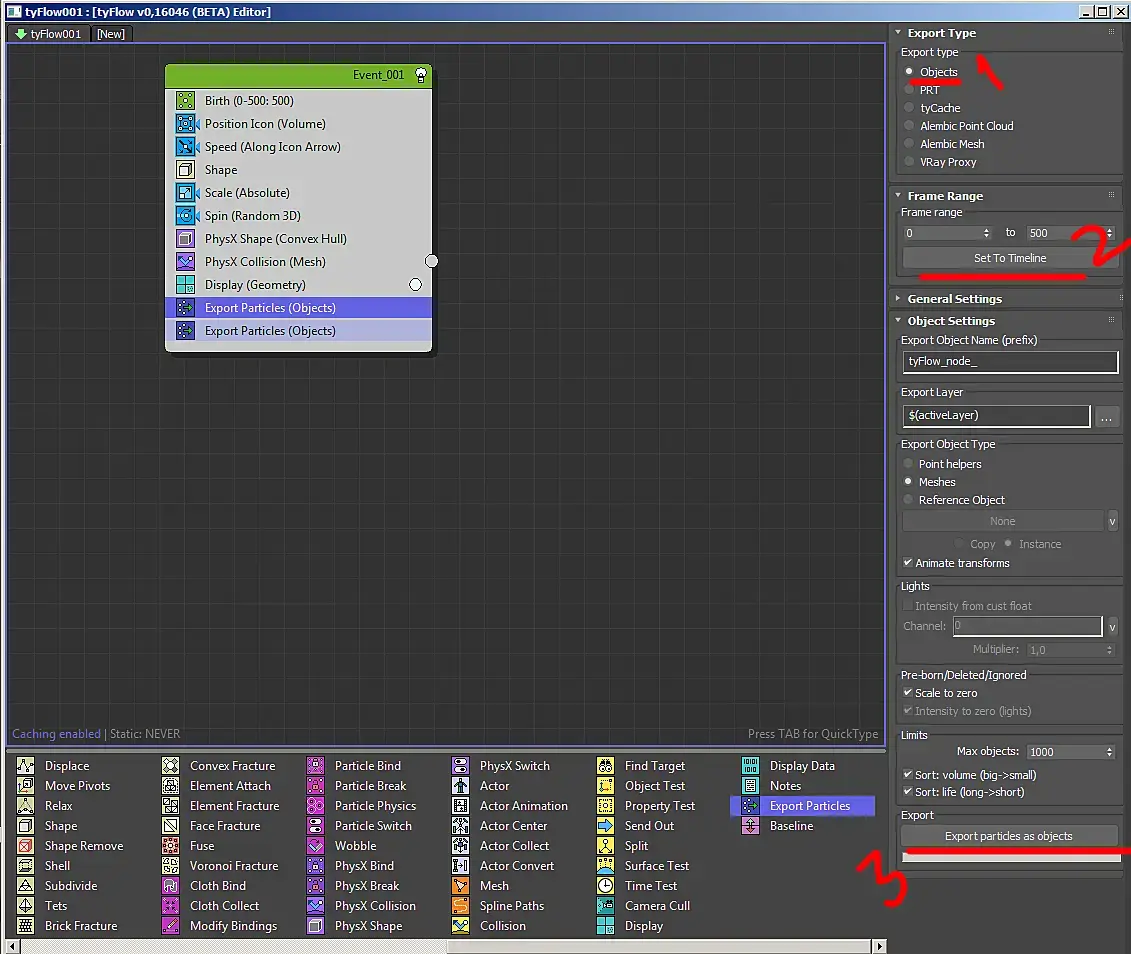Pick the Display Data operator icon
The width and height of the screenshot is (1131, 954).
tap(750, 766)
